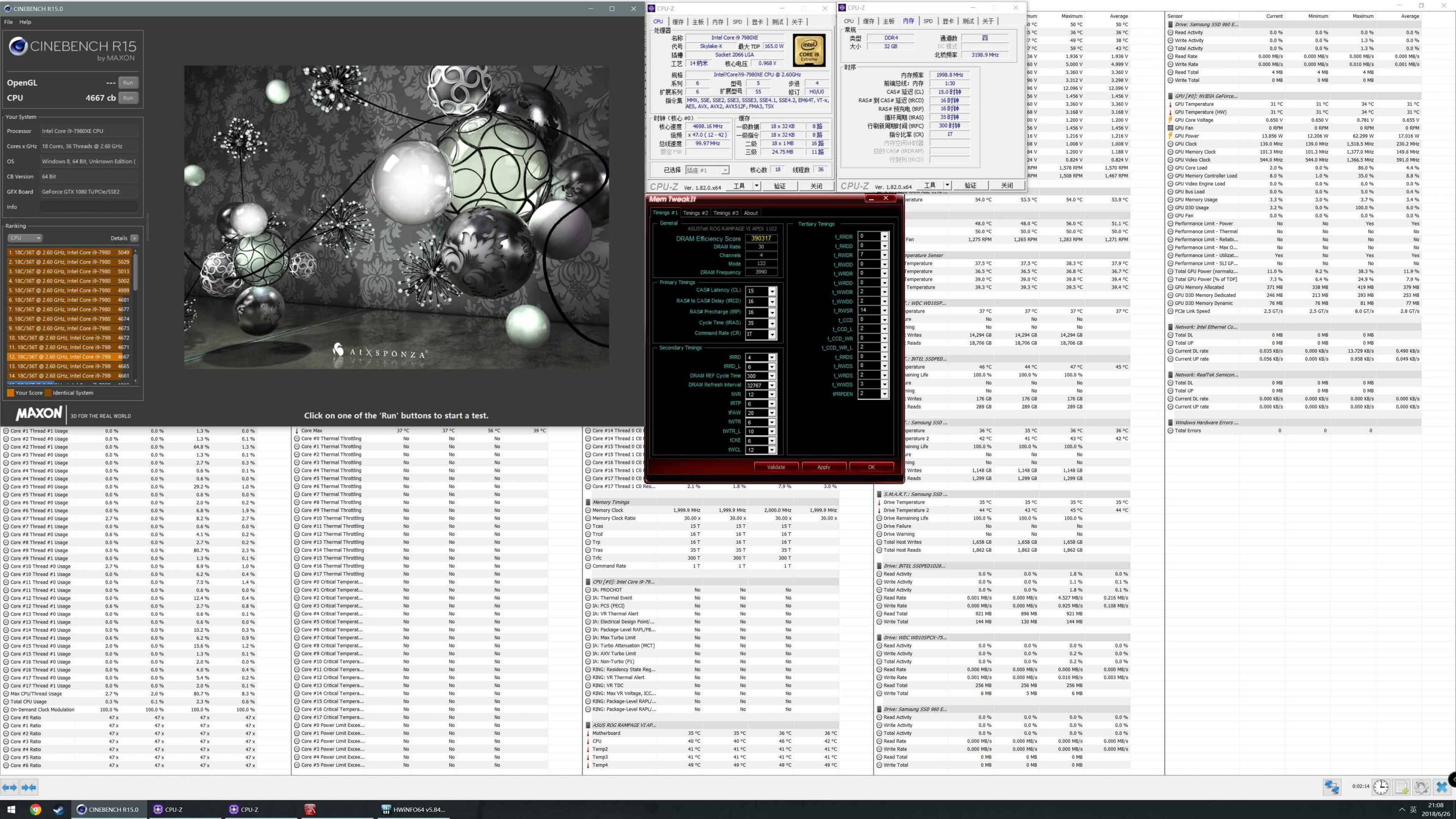This screenshot has width=1456, height=819.
Task: Switch to Timings #3 tab
Action: pyautogui.click(x=726, y=213)
